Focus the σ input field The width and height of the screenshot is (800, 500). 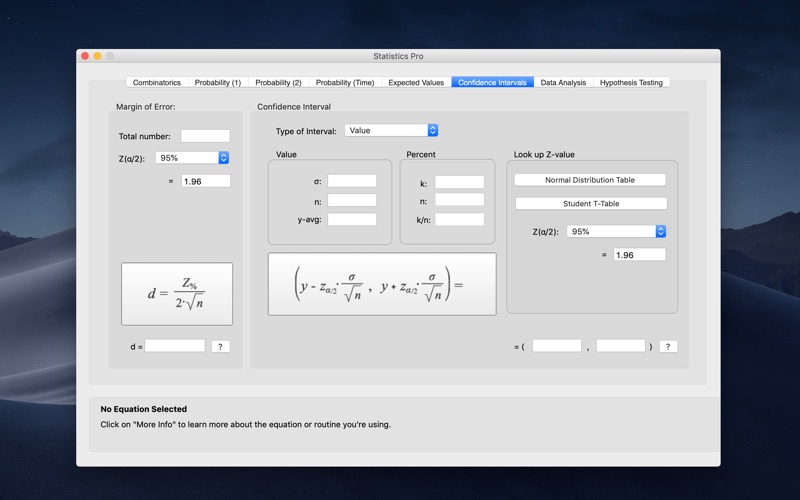point(352,181)
